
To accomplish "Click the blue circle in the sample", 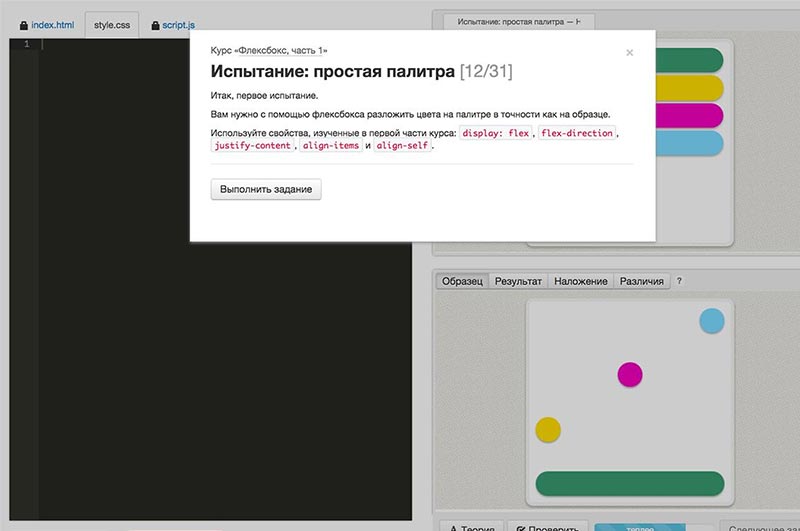I will click(x=711, y=321).
